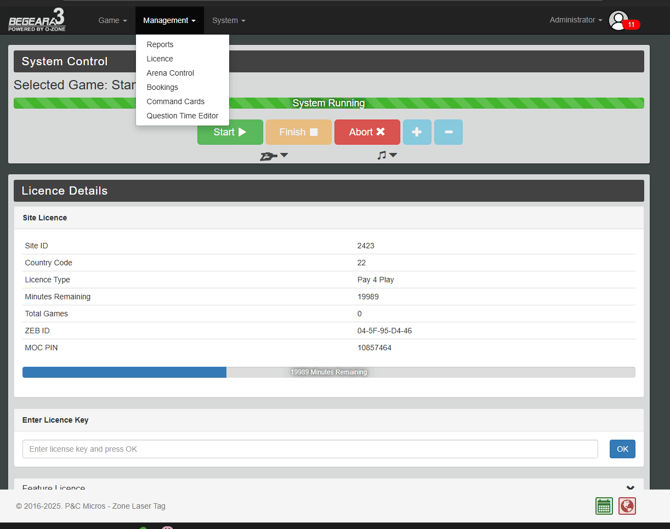Open Question Time Editor

(x=182, y=116)
